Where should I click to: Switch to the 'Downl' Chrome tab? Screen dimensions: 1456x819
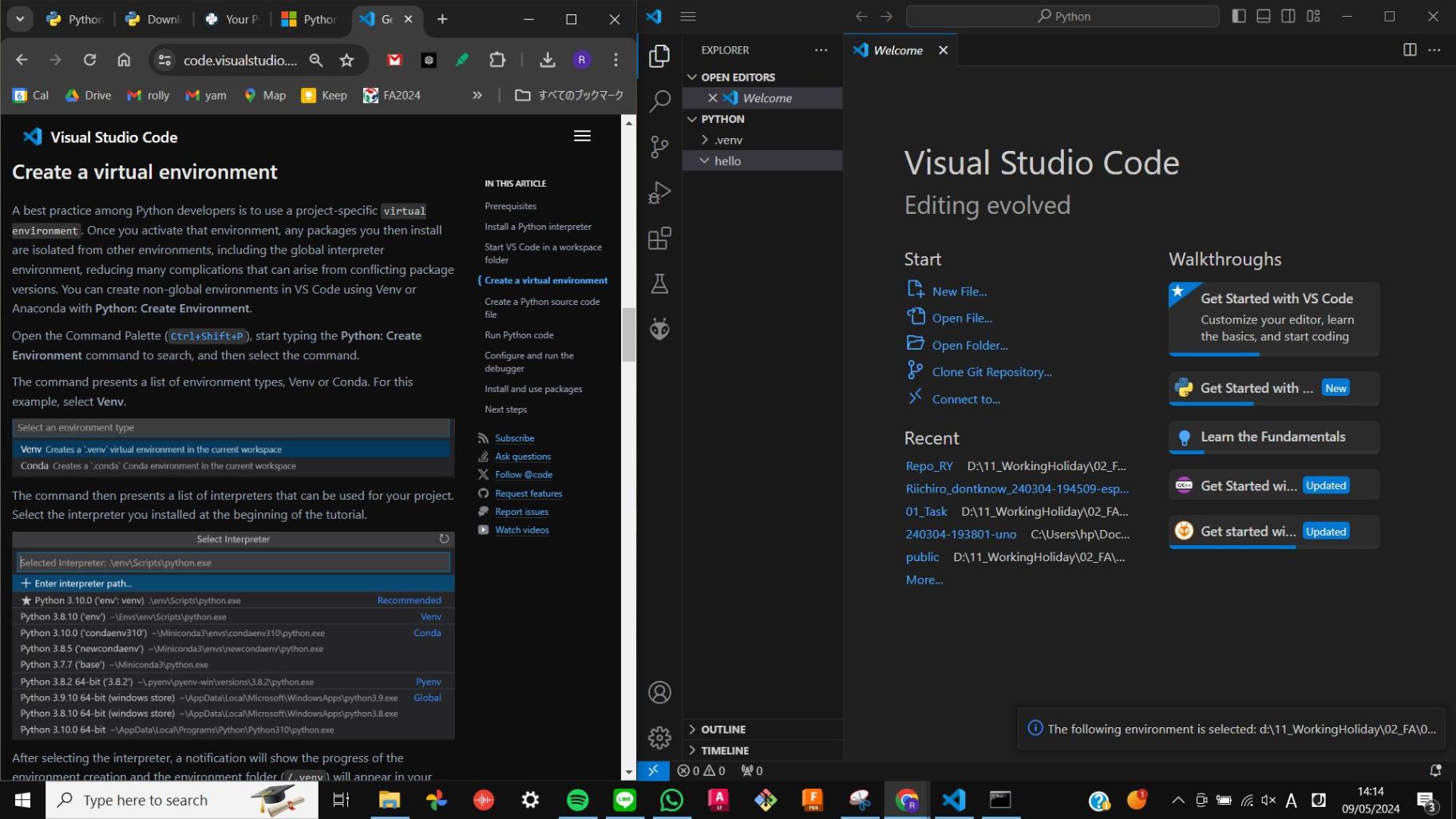pos(153,19)
